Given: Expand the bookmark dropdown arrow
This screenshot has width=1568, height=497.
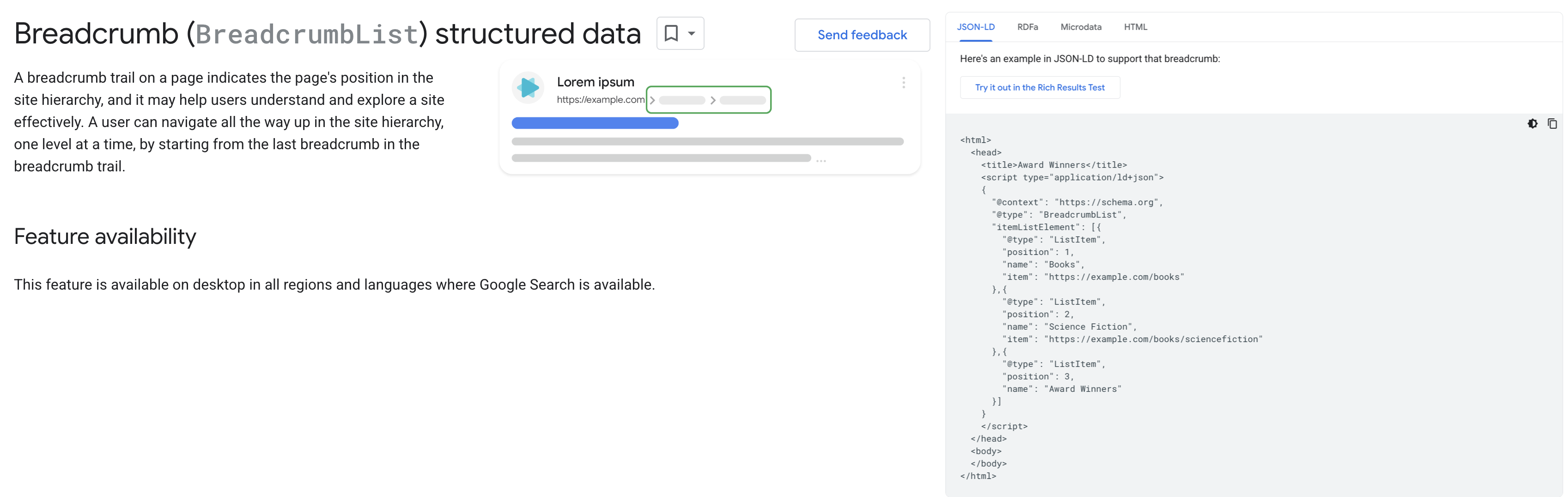Looking at the screenshot, I should [x=692, y=33].
